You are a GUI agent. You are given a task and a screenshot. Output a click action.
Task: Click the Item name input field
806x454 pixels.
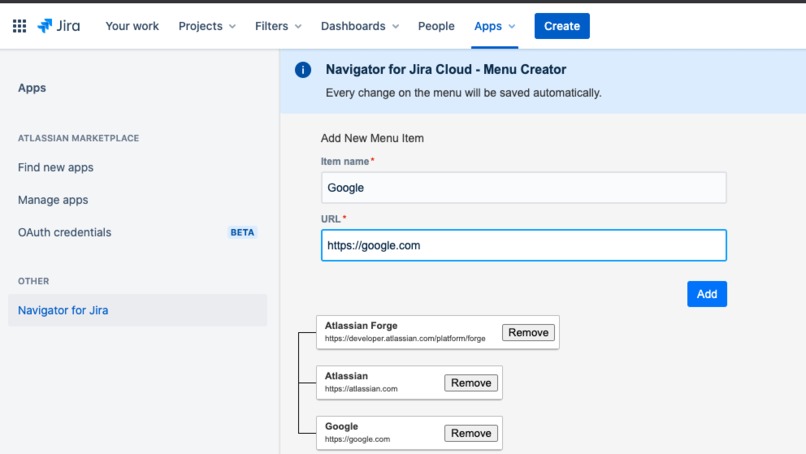(523, 188)
